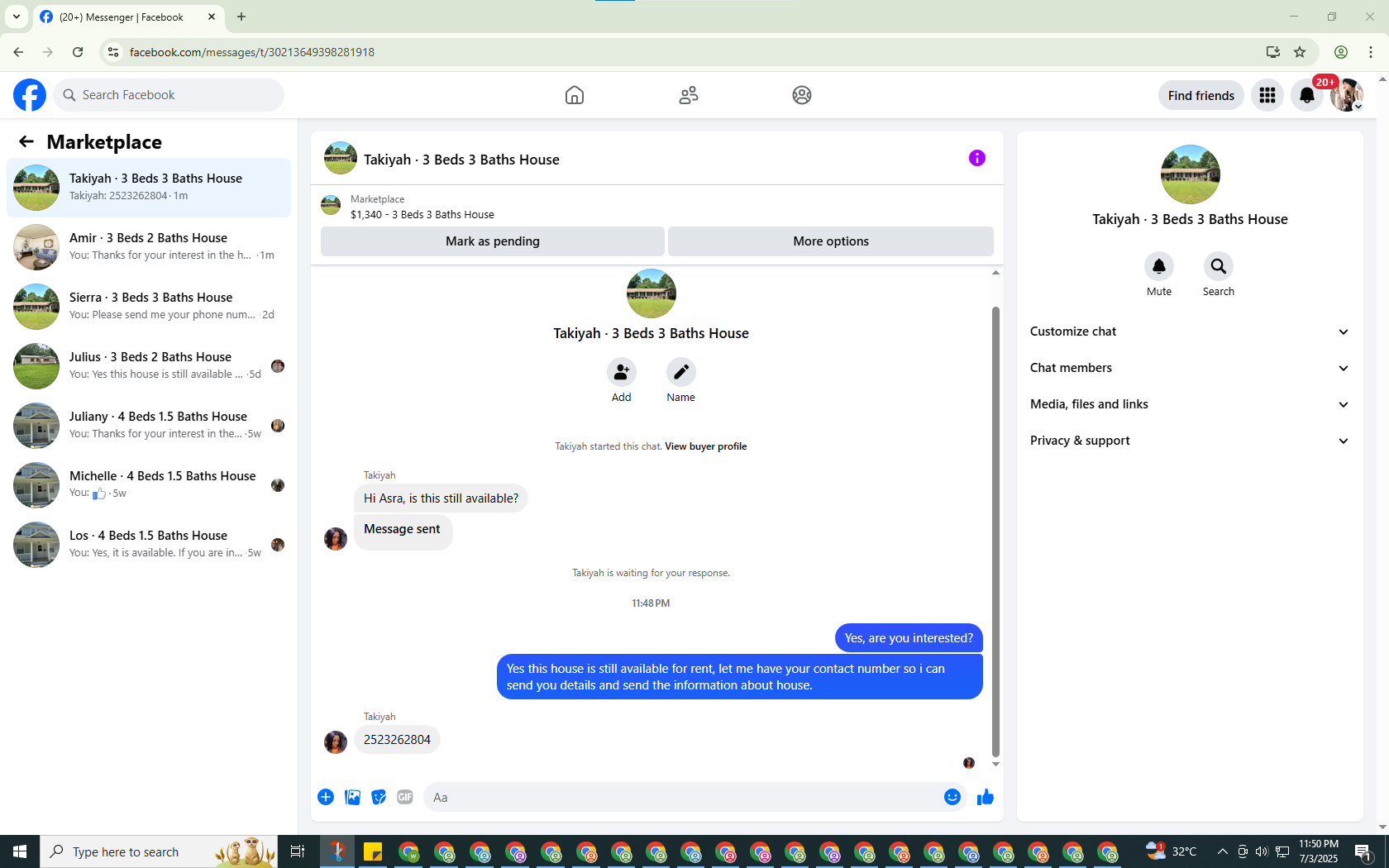Open Chrome profile icon

click(x=1341, y=52)
